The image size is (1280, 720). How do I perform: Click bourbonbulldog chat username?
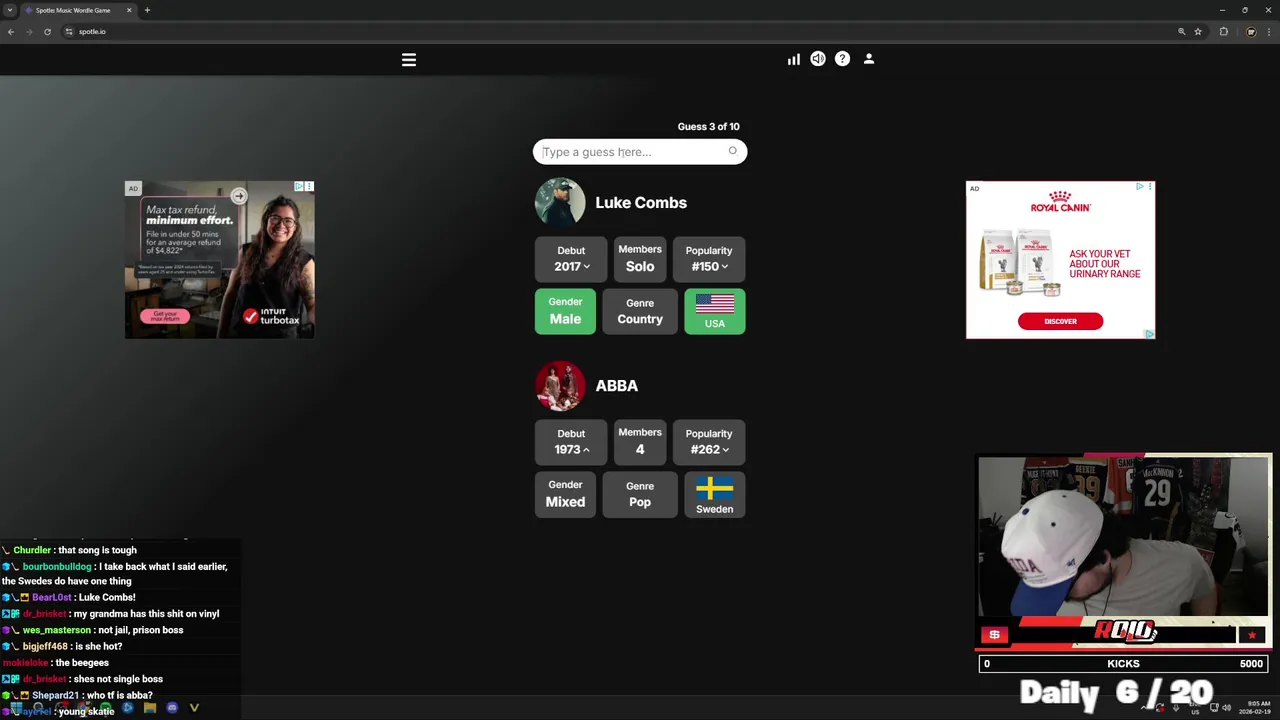pos(57,567)
